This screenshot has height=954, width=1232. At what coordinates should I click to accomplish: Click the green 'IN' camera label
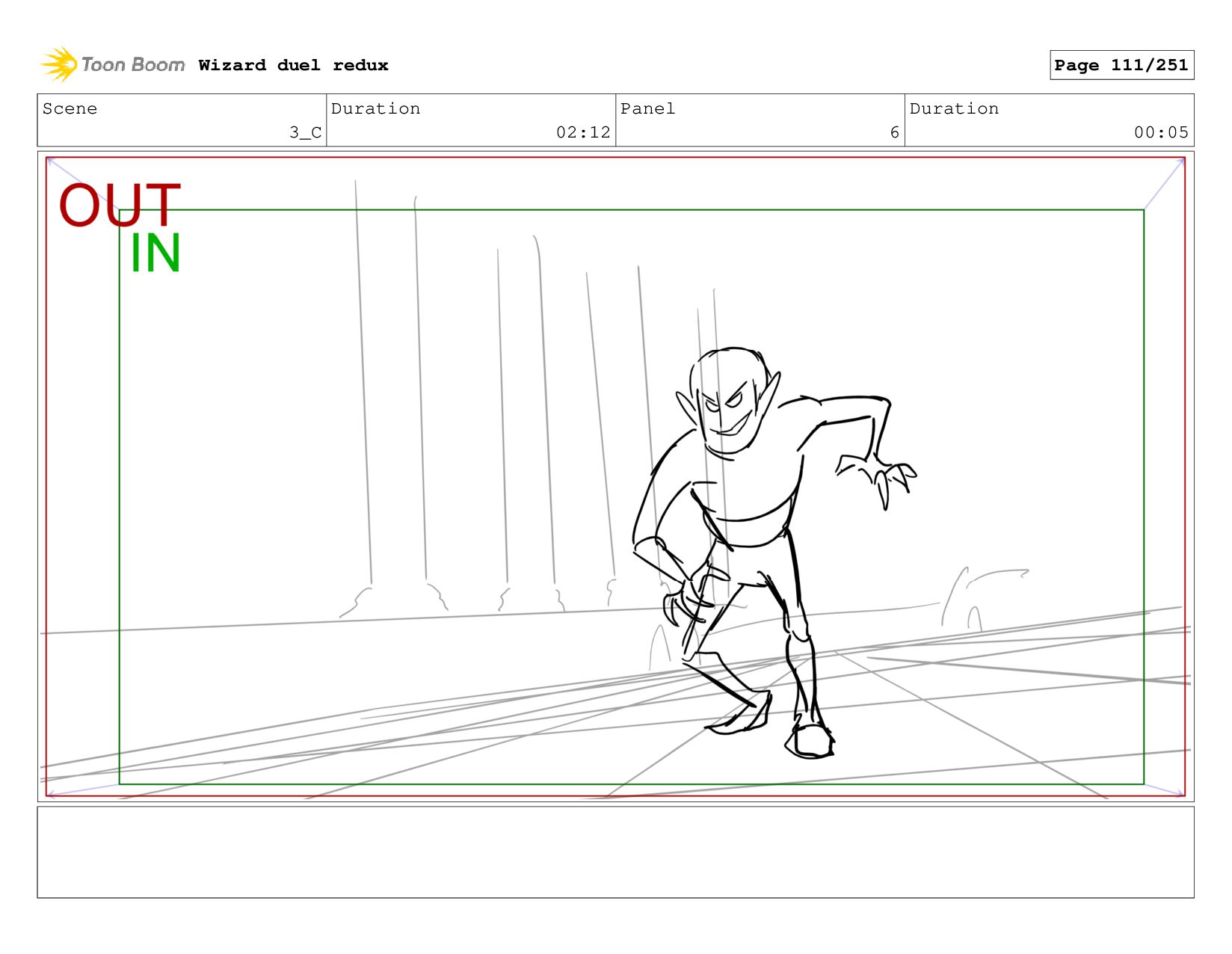(x=155, y=253)
